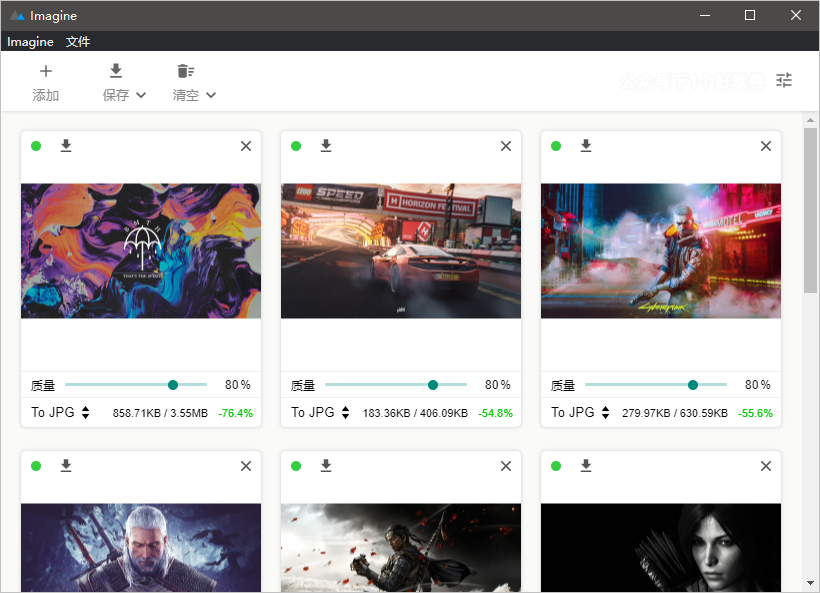Screen dimensions: 820x593
Task: Open To JPG format selector on Cyberpunk card
Action: pos(580,412)
